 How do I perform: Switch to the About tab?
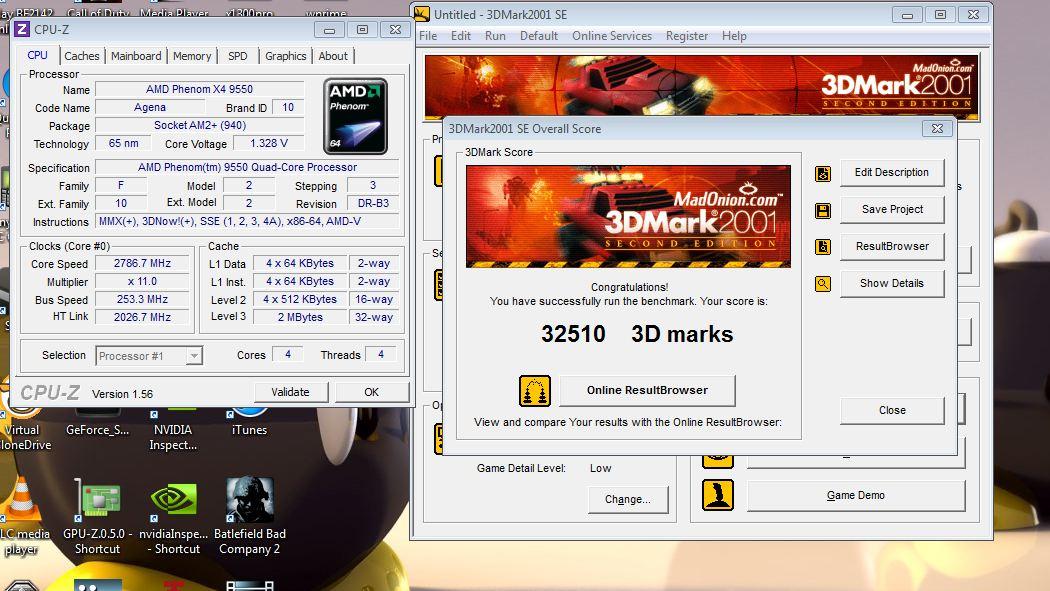333,56
